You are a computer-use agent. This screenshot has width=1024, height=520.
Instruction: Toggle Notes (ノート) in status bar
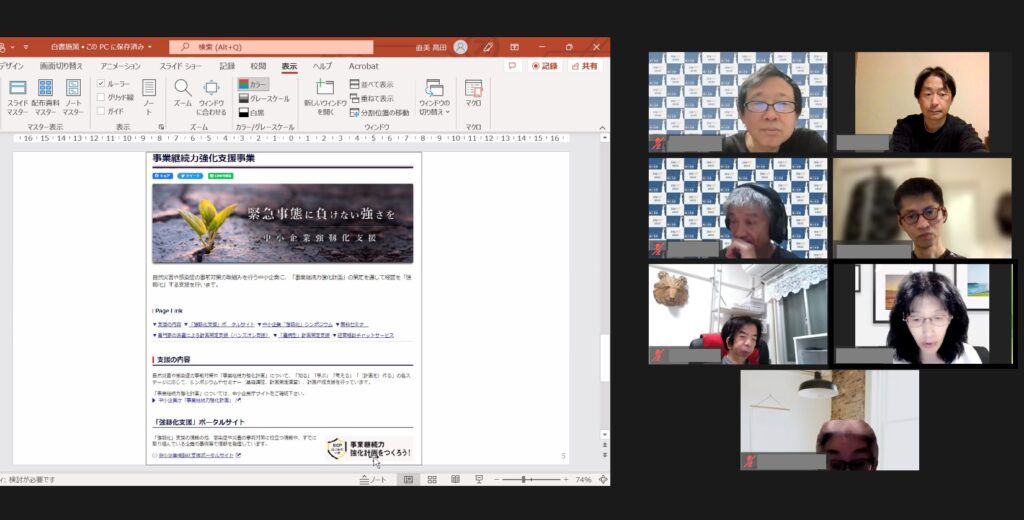point(373,479)
